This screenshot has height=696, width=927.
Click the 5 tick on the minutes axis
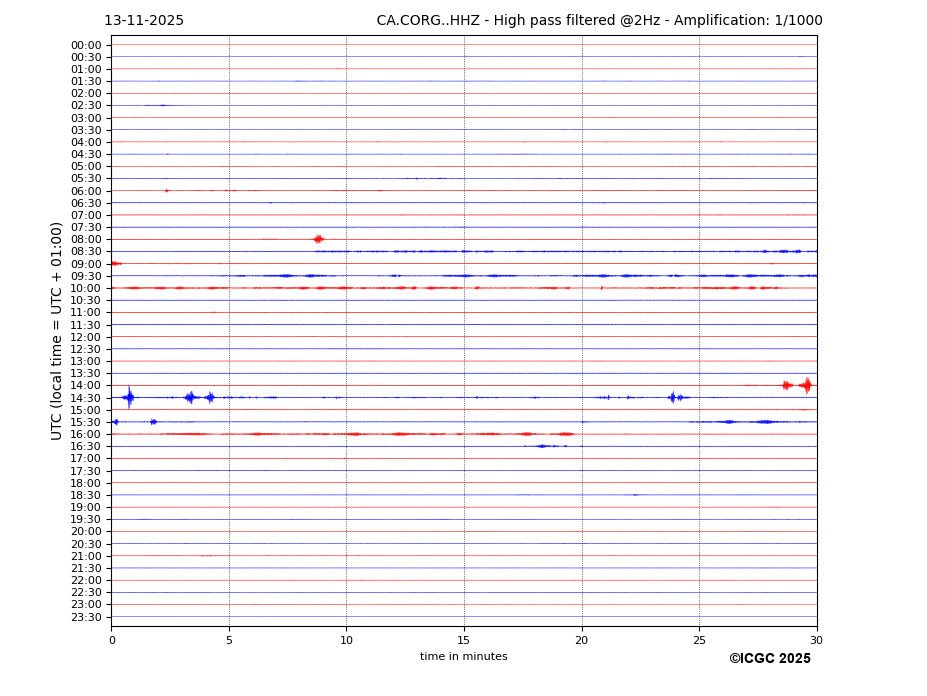tap(229, 640)
